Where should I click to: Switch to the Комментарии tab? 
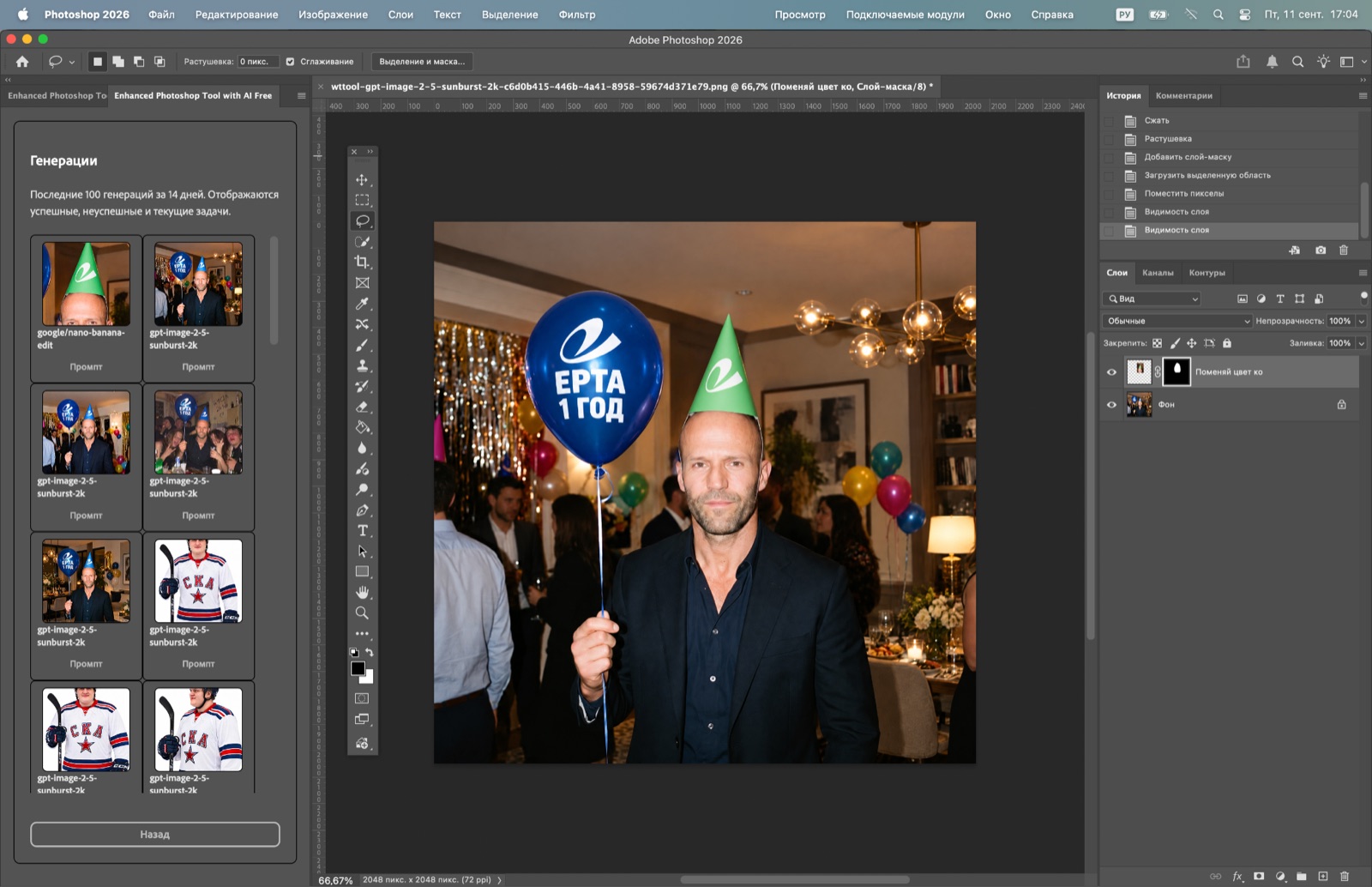[1183, 96]
